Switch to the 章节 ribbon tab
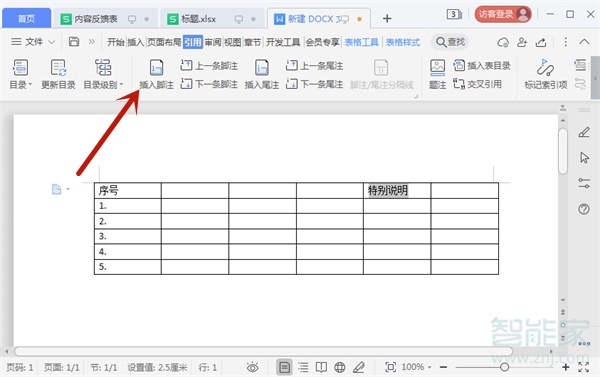600x377 pixels. point(252,42)
